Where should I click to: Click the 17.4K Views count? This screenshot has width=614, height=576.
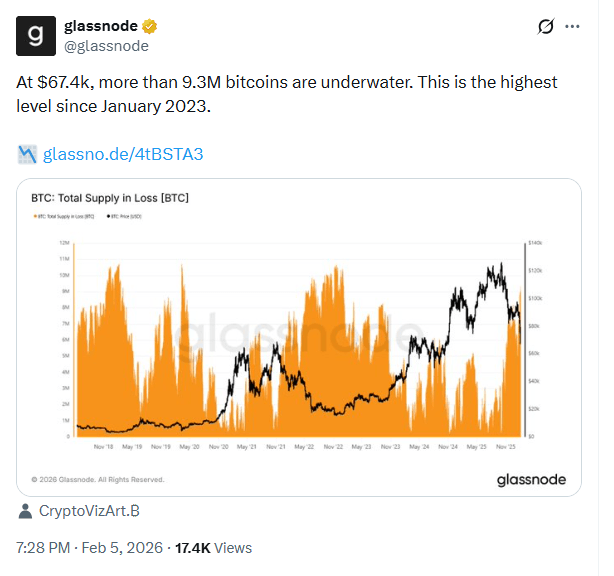213,548
